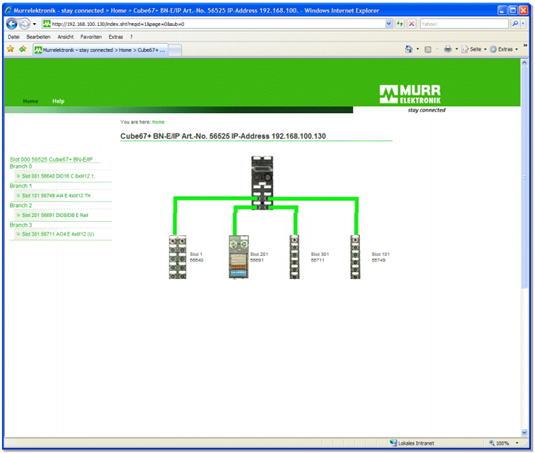Click the Stop loading X icon
535x453 pixels.
click(x=411, y=24)
